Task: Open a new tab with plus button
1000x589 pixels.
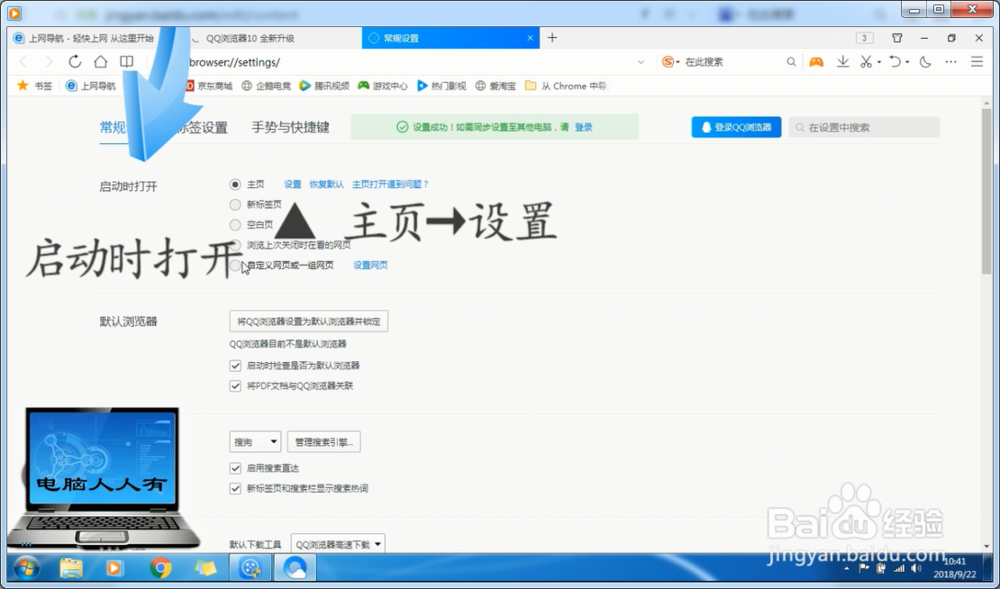Action: pyautogui.click(x=552, y=38)
